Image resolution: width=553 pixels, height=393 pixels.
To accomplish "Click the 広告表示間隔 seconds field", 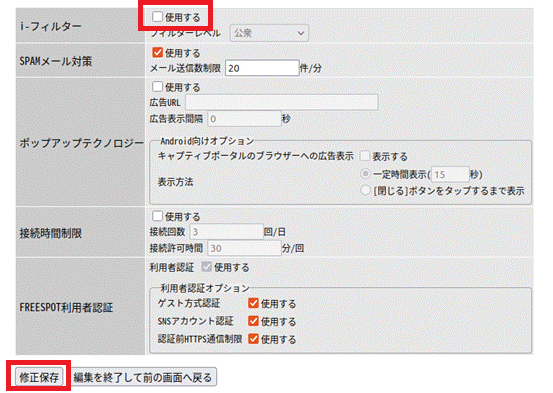I will point(244,119).
